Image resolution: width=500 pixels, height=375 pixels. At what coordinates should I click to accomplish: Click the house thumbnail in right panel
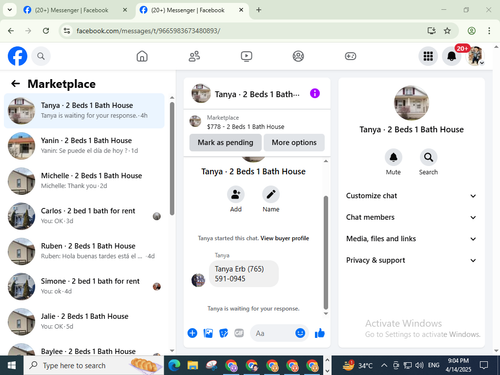[411, 103]
